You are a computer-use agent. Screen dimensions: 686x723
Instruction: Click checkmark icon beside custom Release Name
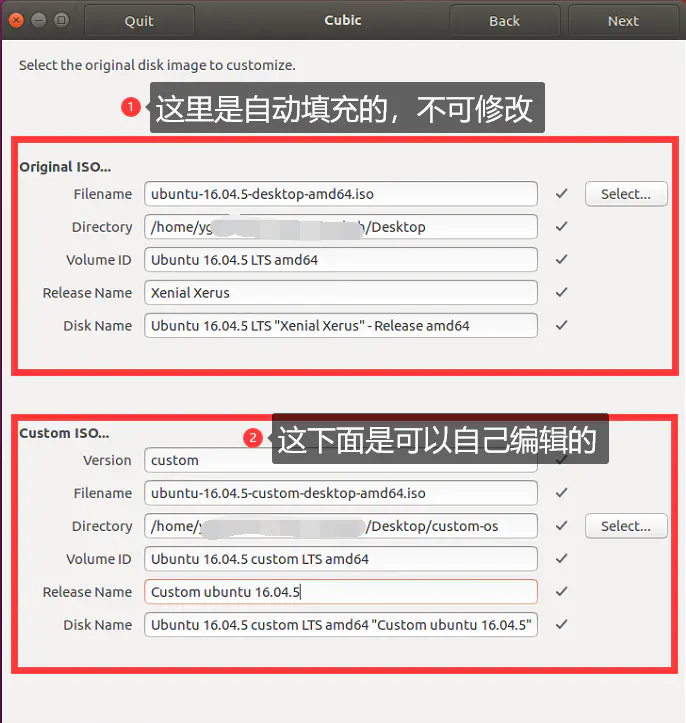coord(561,592)
